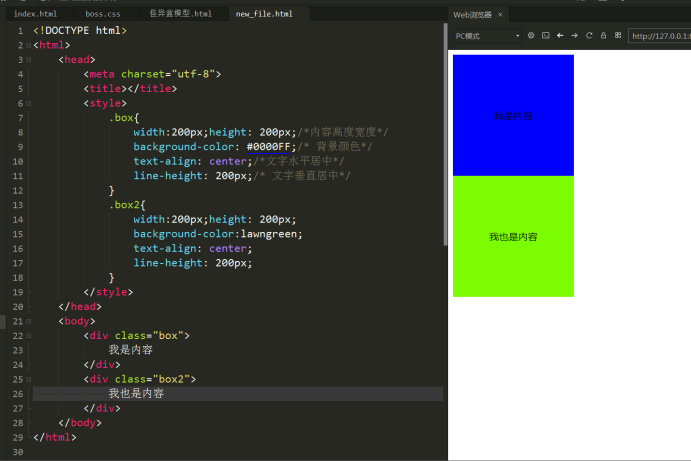Click the '我也是内容' text on line 26
Image resolution: width=691 pixels, height=461 pixels.
pyautogui.click(x=136, y=394)
